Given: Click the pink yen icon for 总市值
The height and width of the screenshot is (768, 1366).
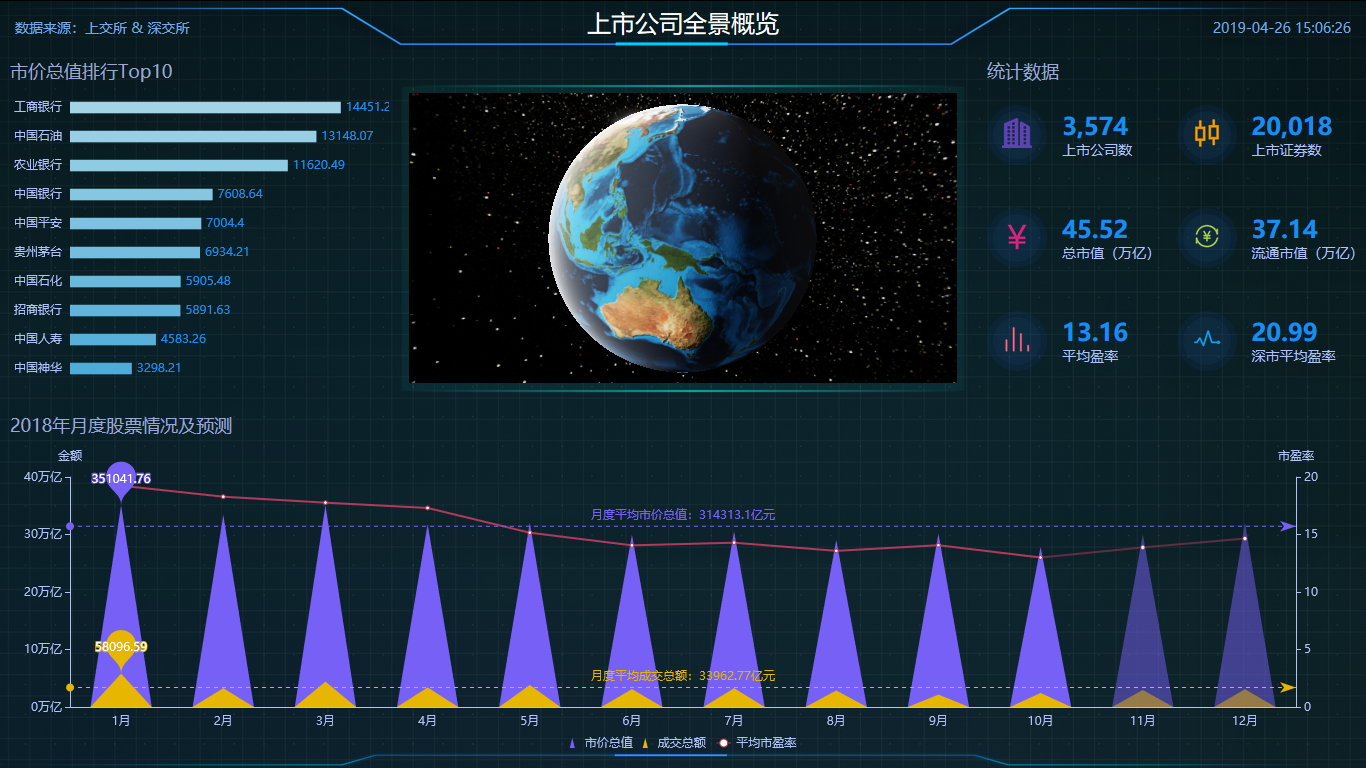Looking at the screenshot, I should coord(1017,237).
